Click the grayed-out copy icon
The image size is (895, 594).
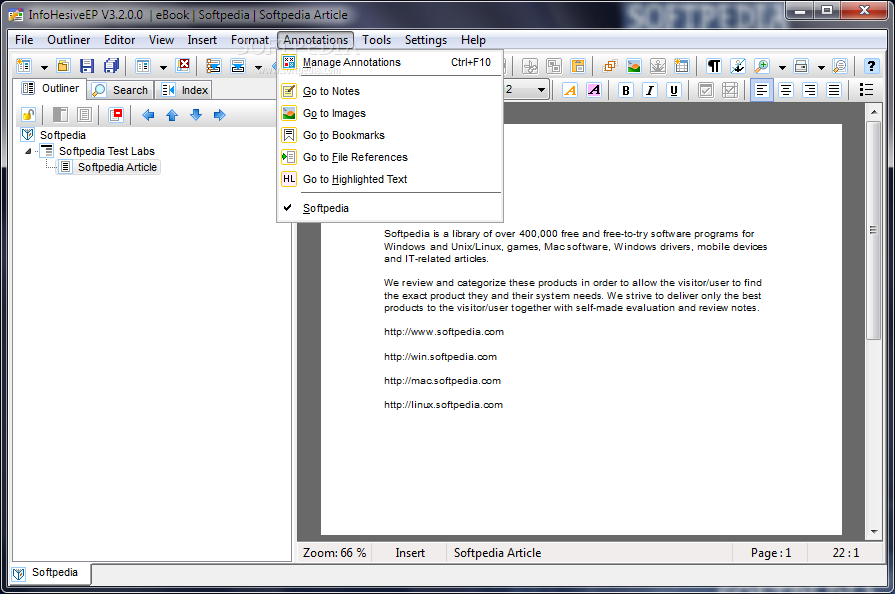point(554,66)
